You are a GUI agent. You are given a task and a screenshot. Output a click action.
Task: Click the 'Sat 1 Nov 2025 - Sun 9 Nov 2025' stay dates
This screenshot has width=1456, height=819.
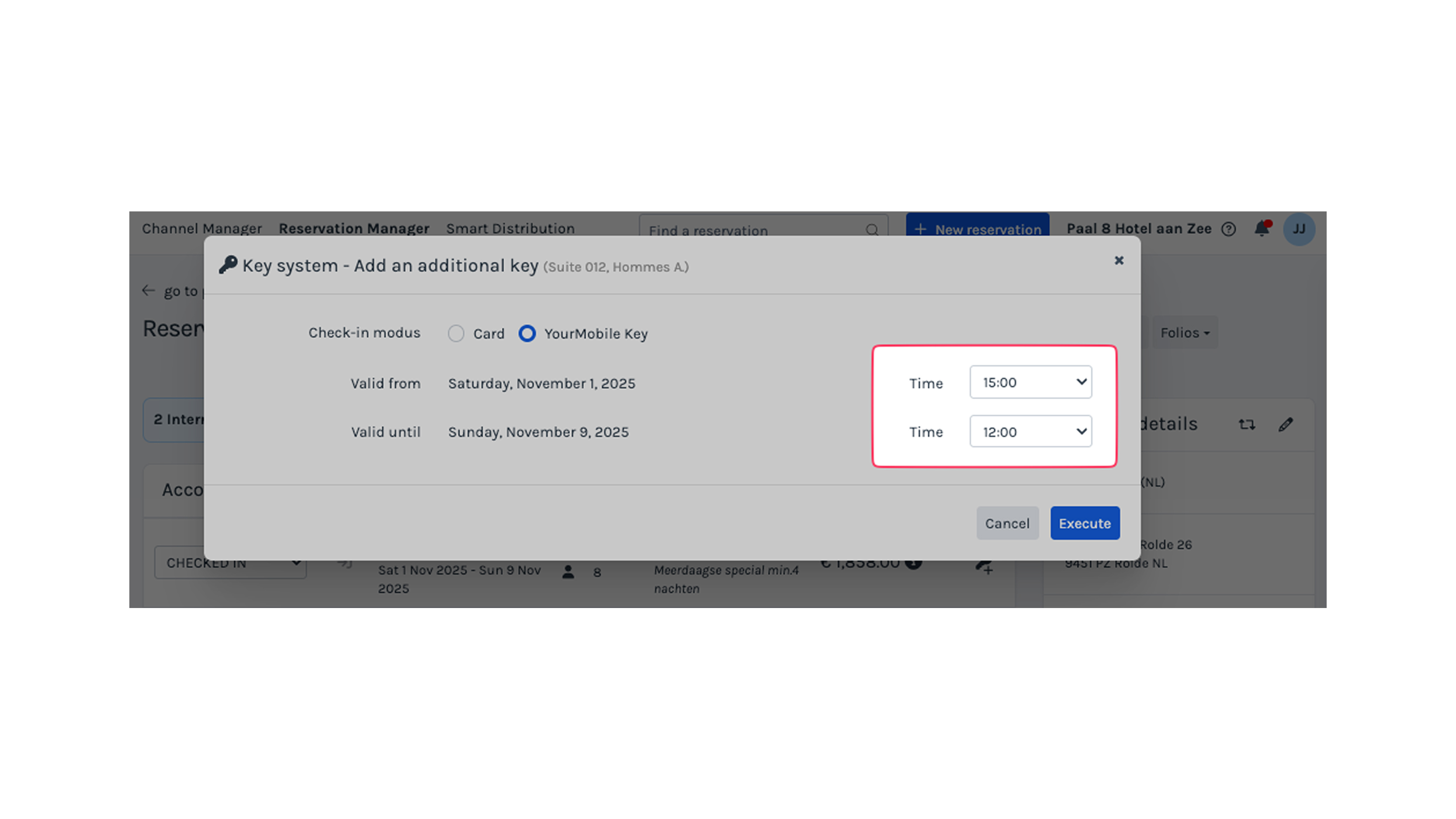click(x=460, y=579)
